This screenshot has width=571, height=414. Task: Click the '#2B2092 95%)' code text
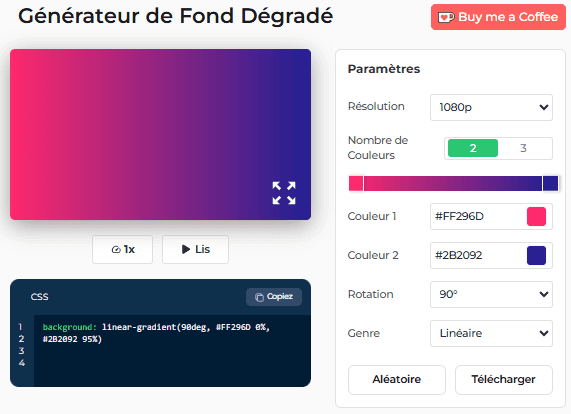click(72, 339)
